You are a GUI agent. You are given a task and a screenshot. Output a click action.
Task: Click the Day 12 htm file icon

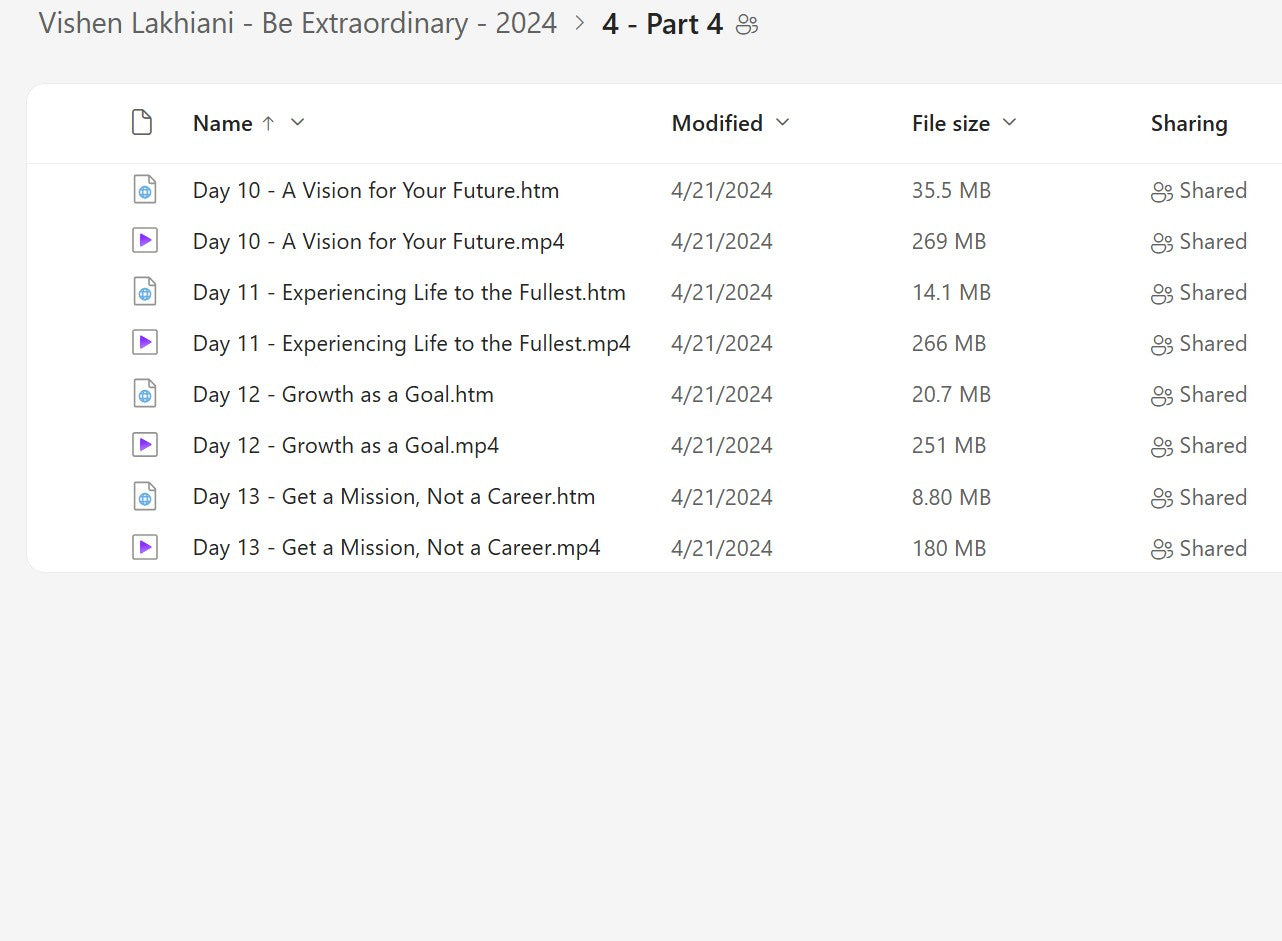(x=145, y=394)
